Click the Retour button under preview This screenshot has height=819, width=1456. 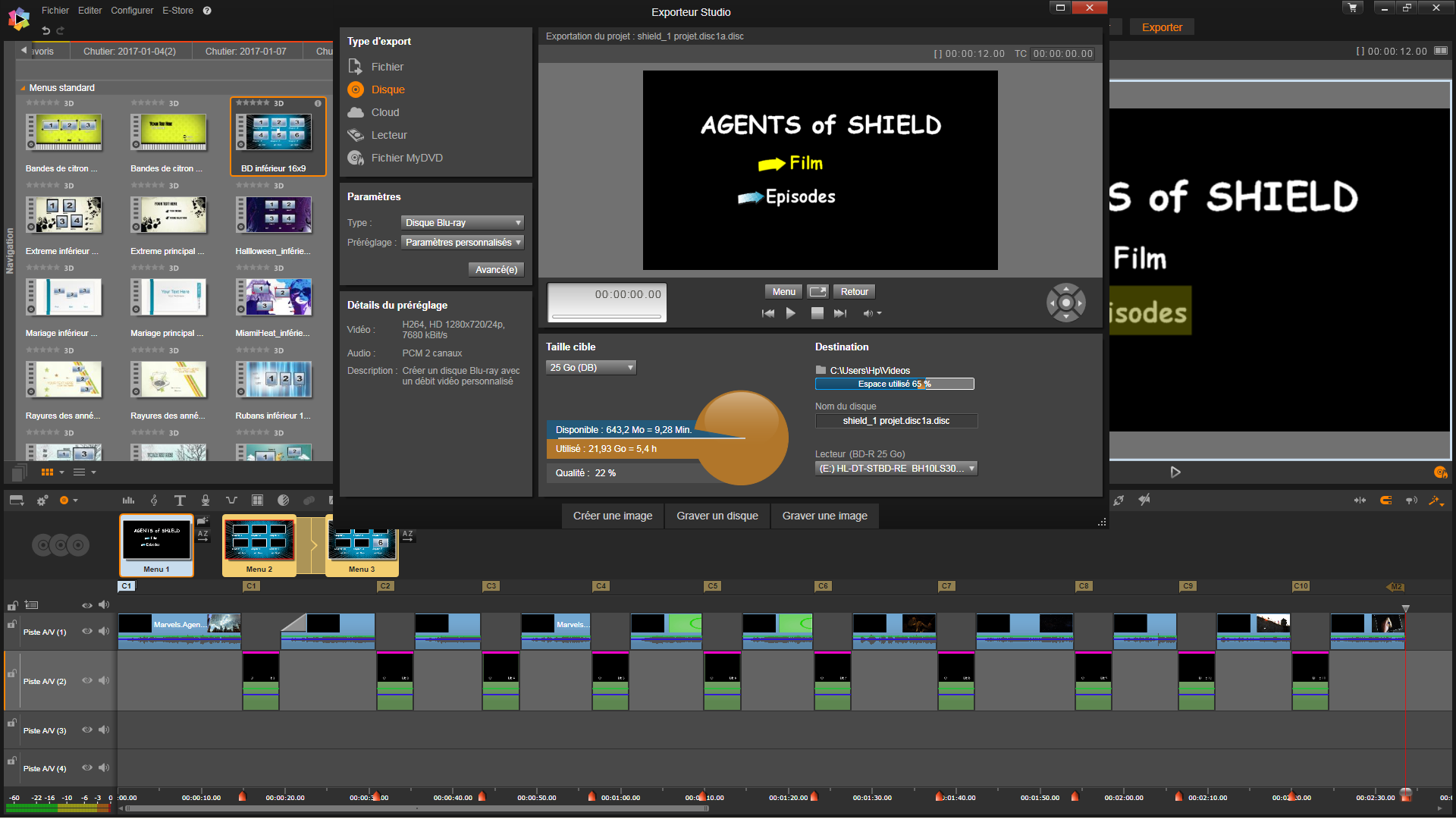pyautogui.click(x=855, y=292)
